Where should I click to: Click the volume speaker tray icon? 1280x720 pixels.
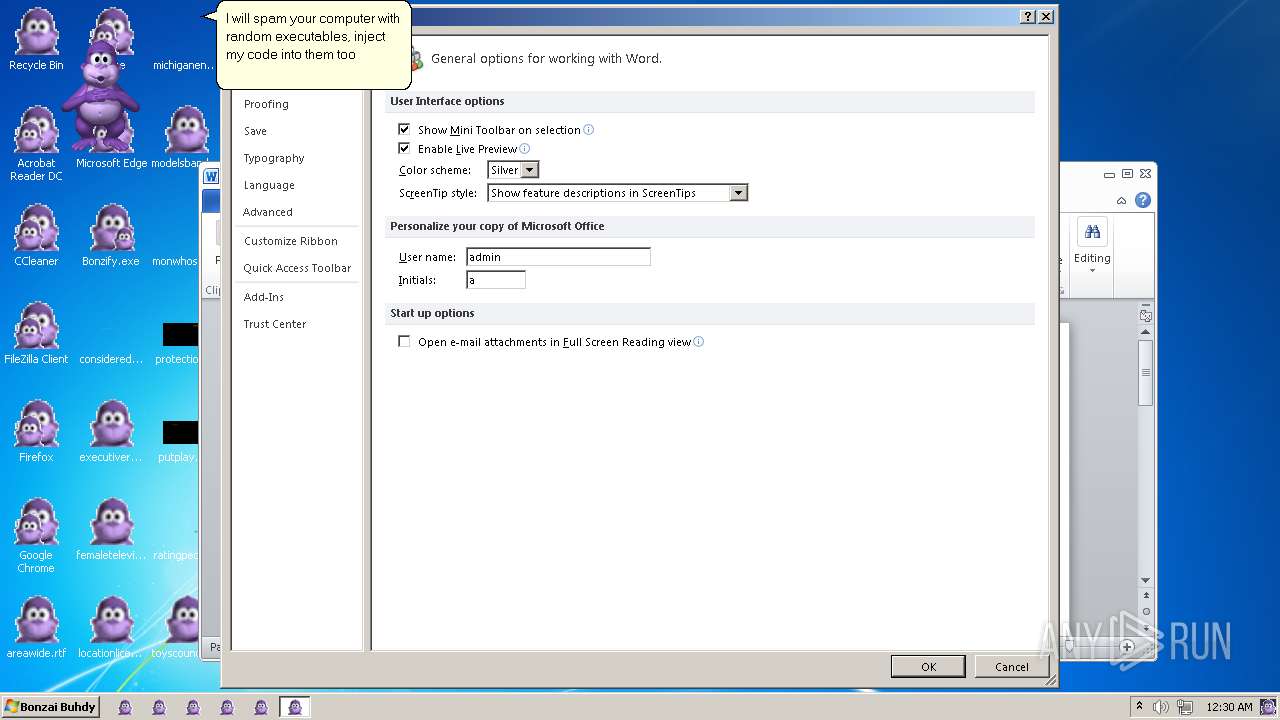pyautogui.click(x=1161, y=707)
